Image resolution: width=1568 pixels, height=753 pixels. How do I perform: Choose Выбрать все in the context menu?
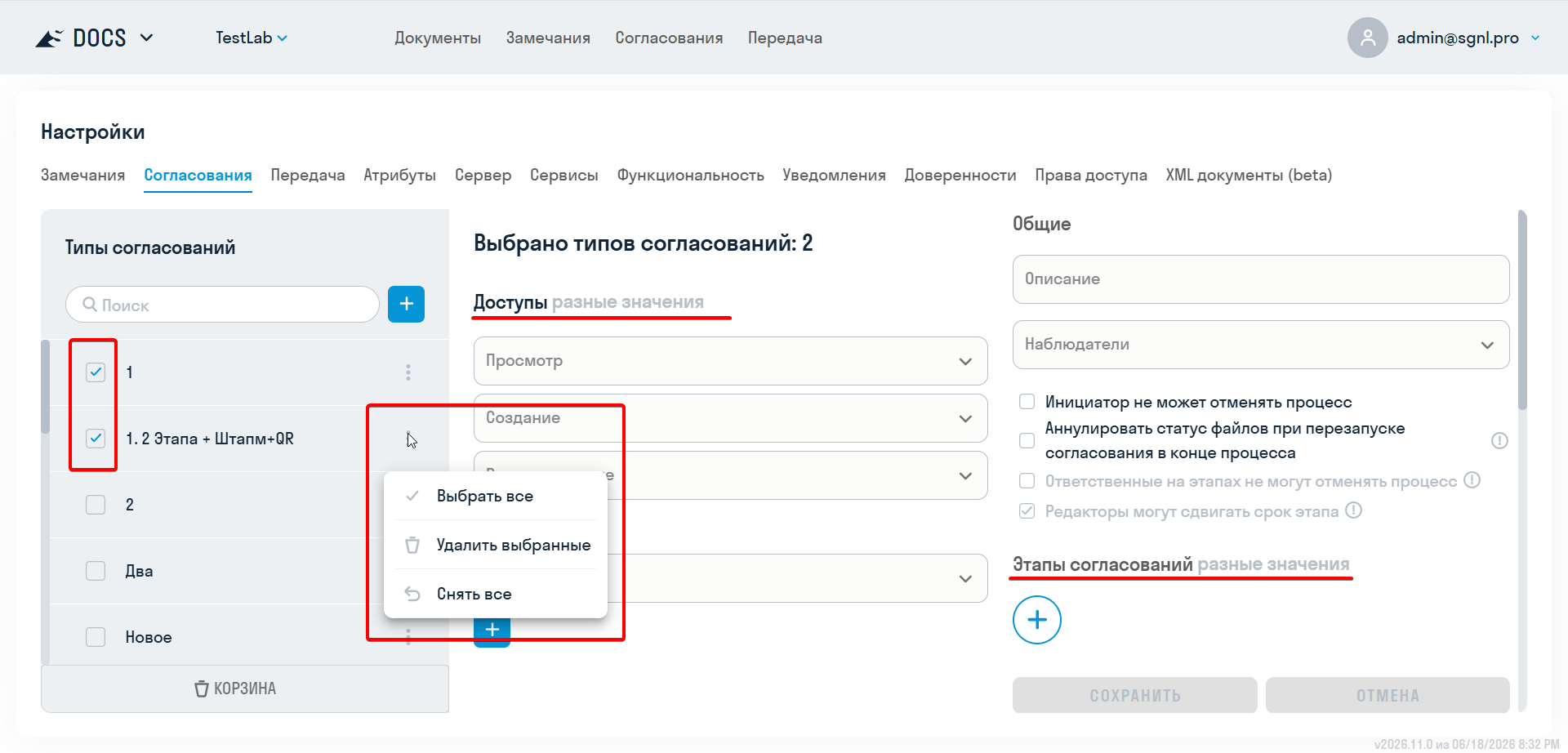click(x=496, y=496)
